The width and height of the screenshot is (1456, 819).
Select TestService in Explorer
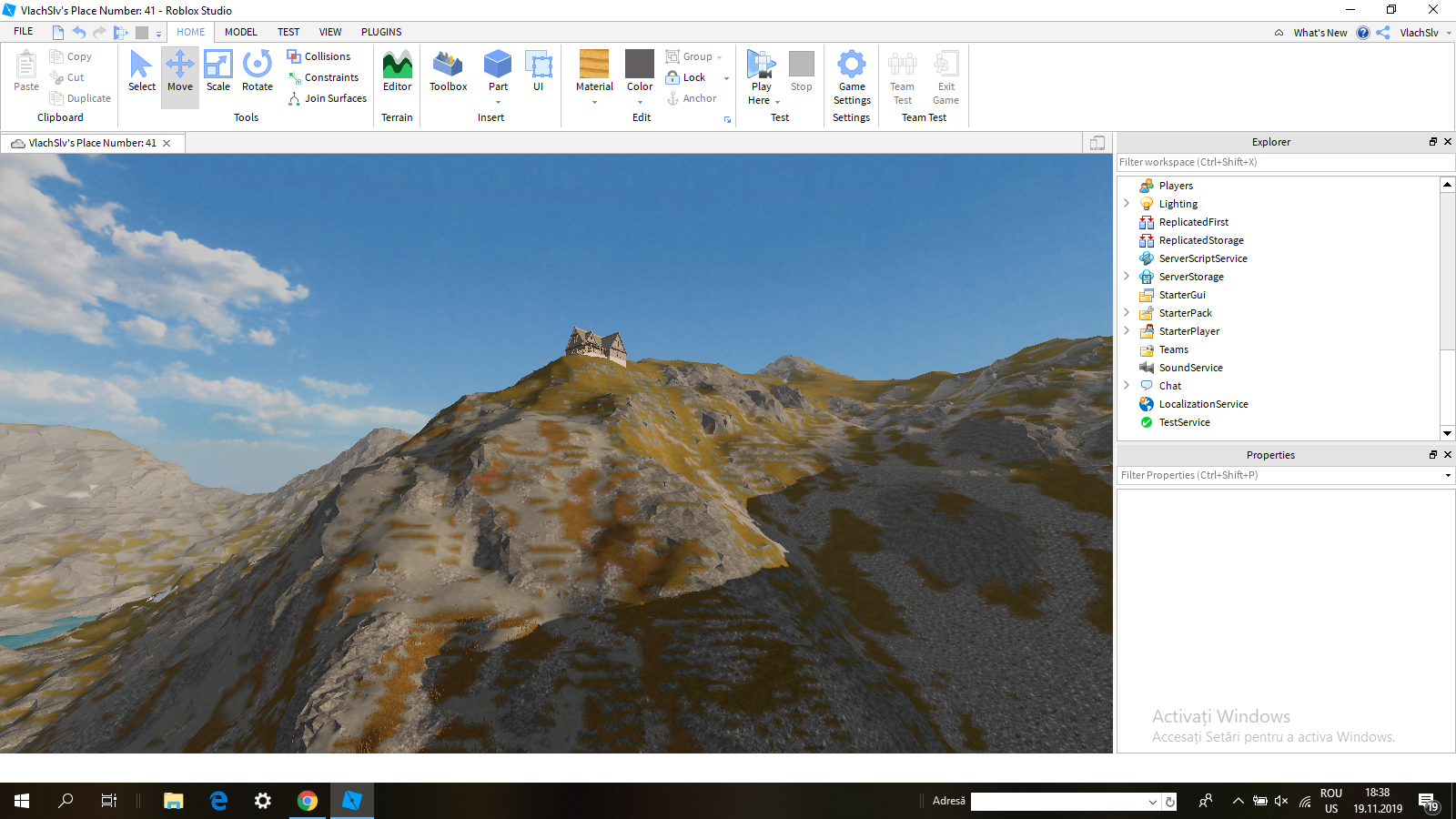tap(1184, 422)
